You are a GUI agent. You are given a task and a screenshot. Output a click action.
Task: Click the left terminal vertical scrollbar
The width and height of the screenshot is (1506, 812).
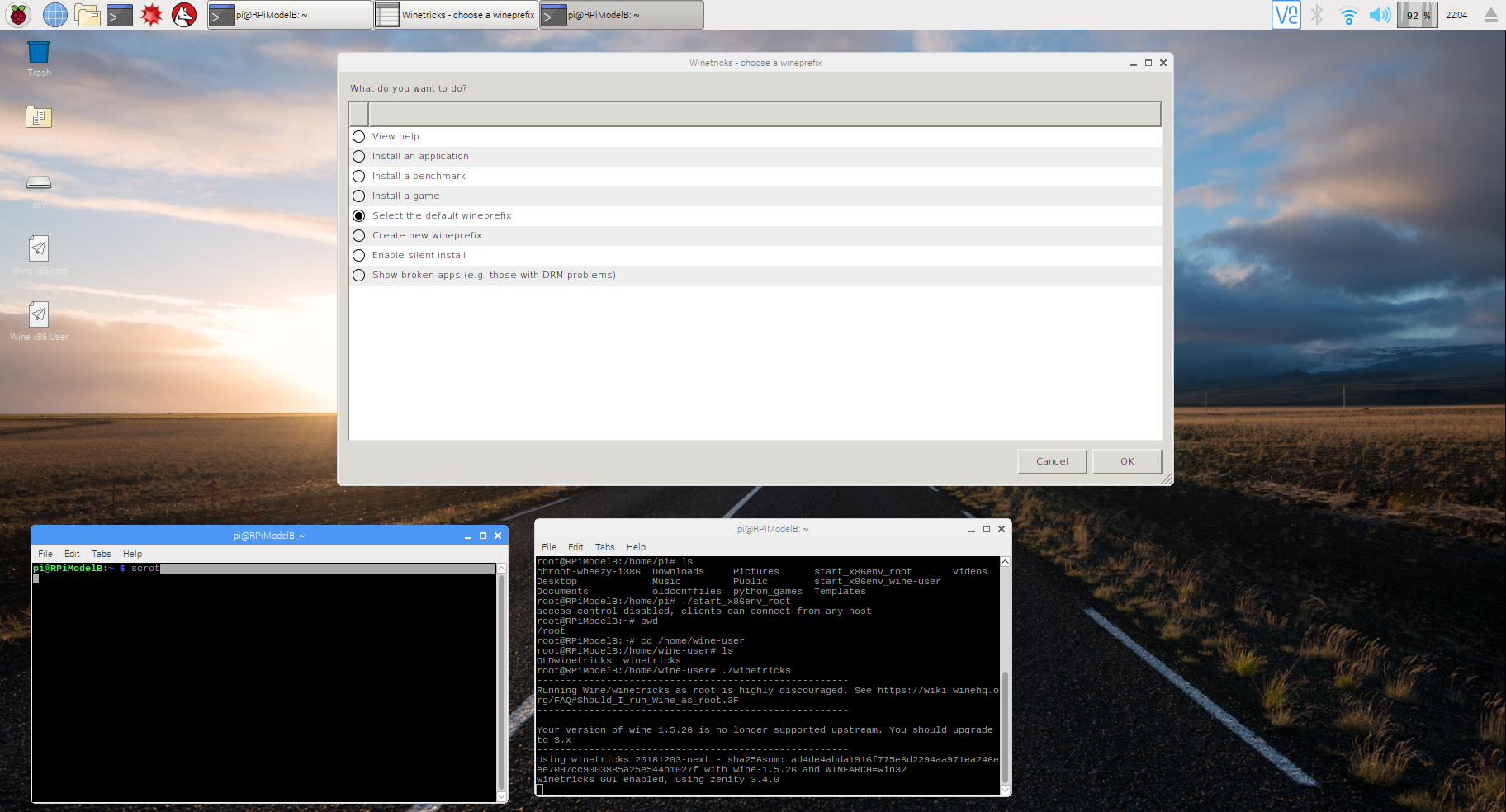pyautogui.click(x=501, y=682)
